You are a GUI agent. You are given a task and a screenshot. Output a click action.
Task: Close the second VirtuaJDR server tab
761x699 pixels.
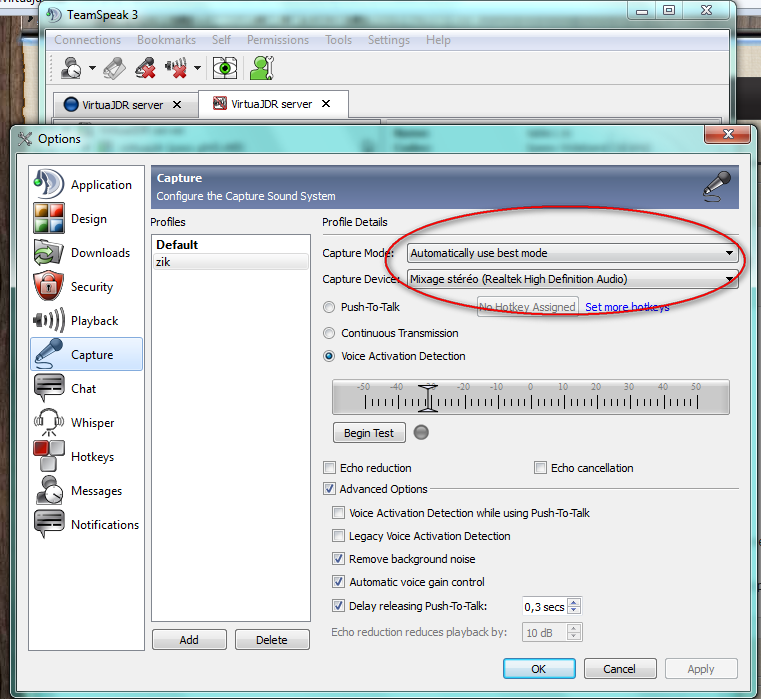326,104
